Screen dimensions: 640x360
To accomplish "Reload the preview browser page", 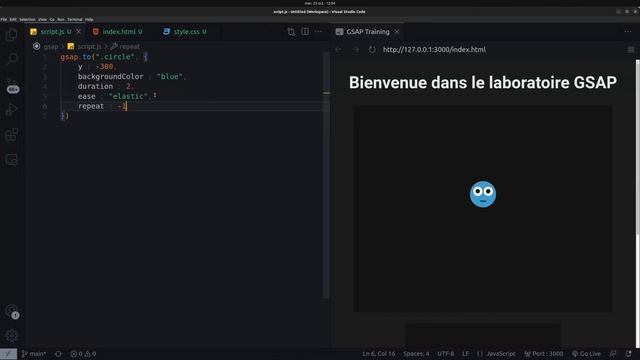I will 372,49.
